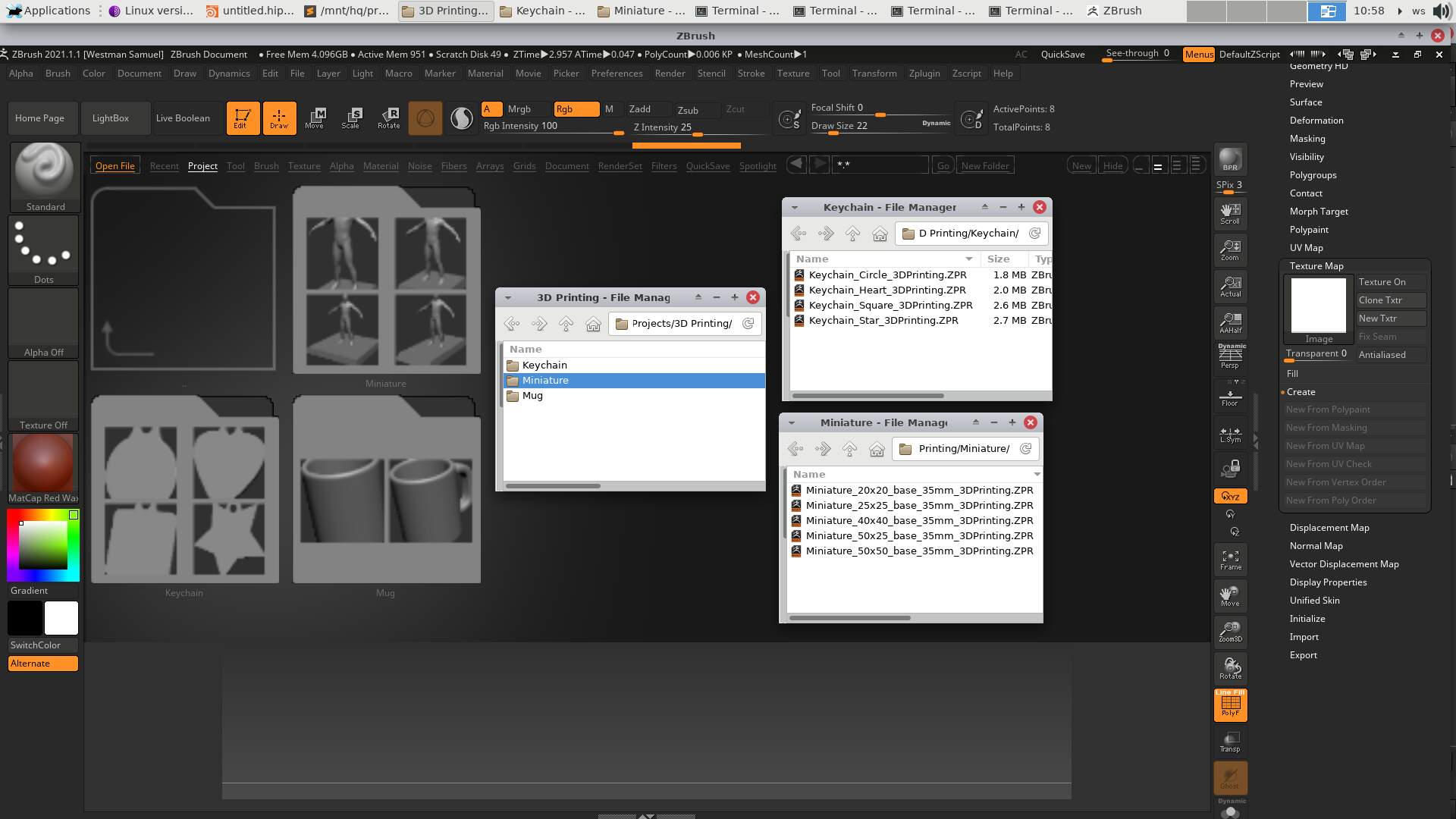Open the Zplugin menu

coord(924,74)
